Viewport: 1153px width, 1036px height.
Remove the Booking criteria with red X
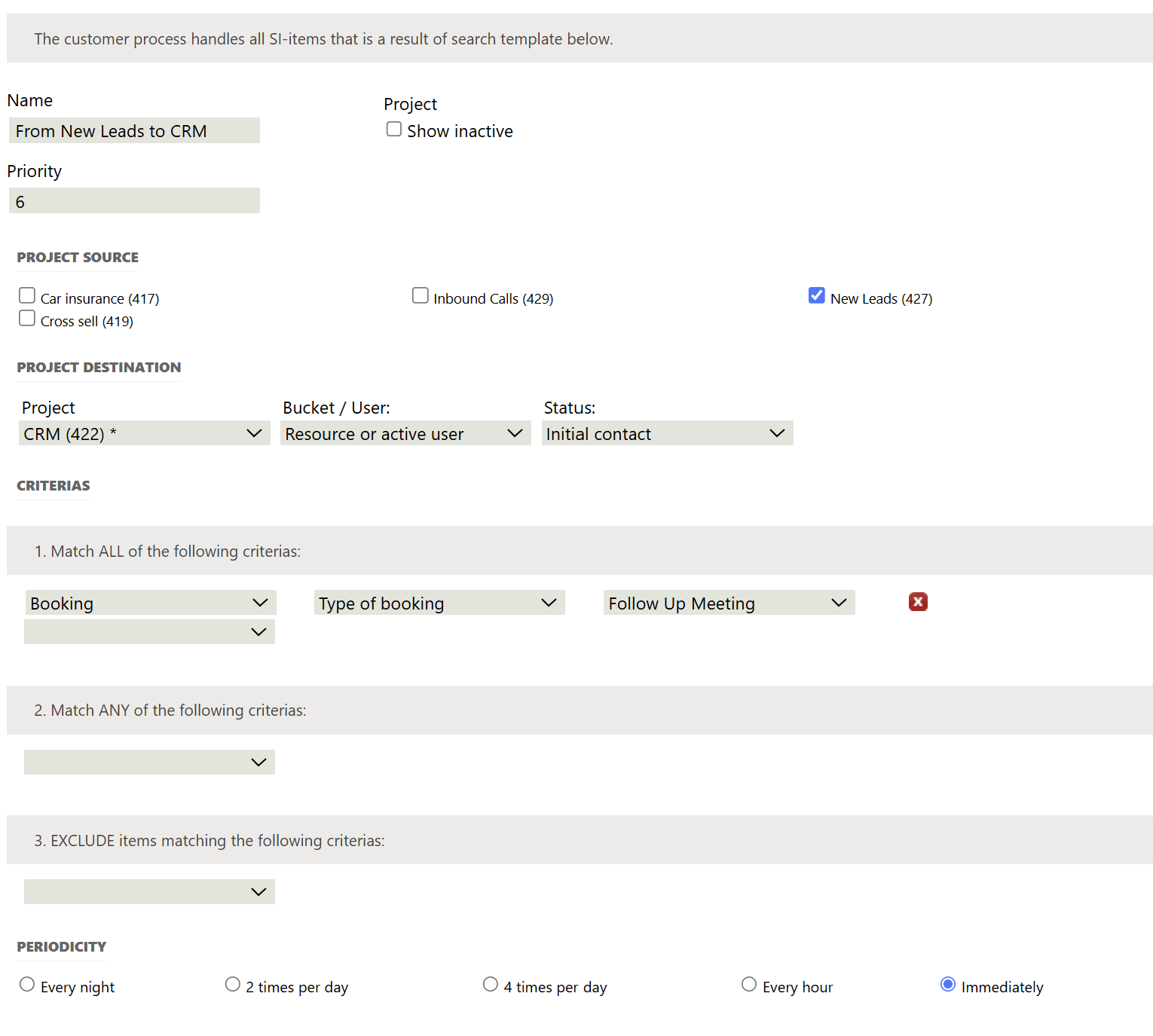(x=917, y=602)
